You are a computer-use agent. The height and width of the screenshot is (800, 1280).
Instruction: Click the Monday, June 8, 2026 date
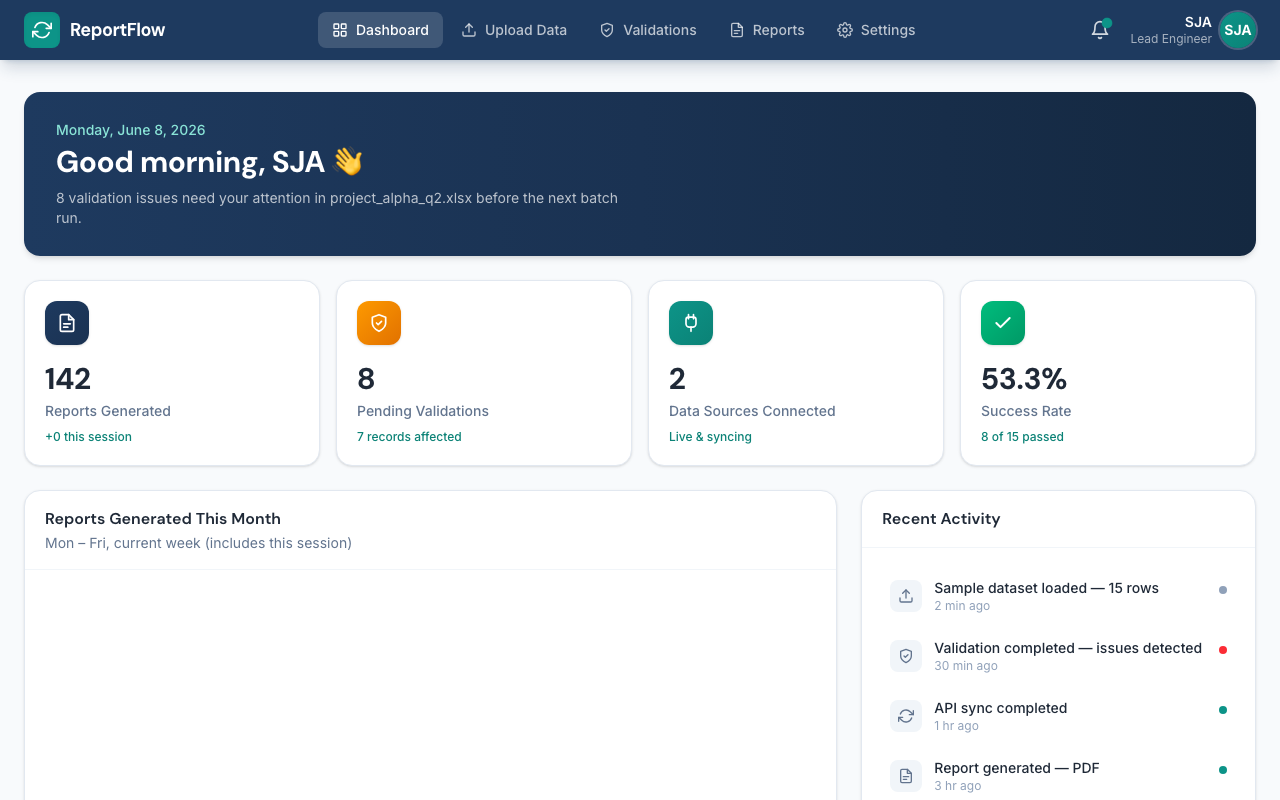point(131,130)
